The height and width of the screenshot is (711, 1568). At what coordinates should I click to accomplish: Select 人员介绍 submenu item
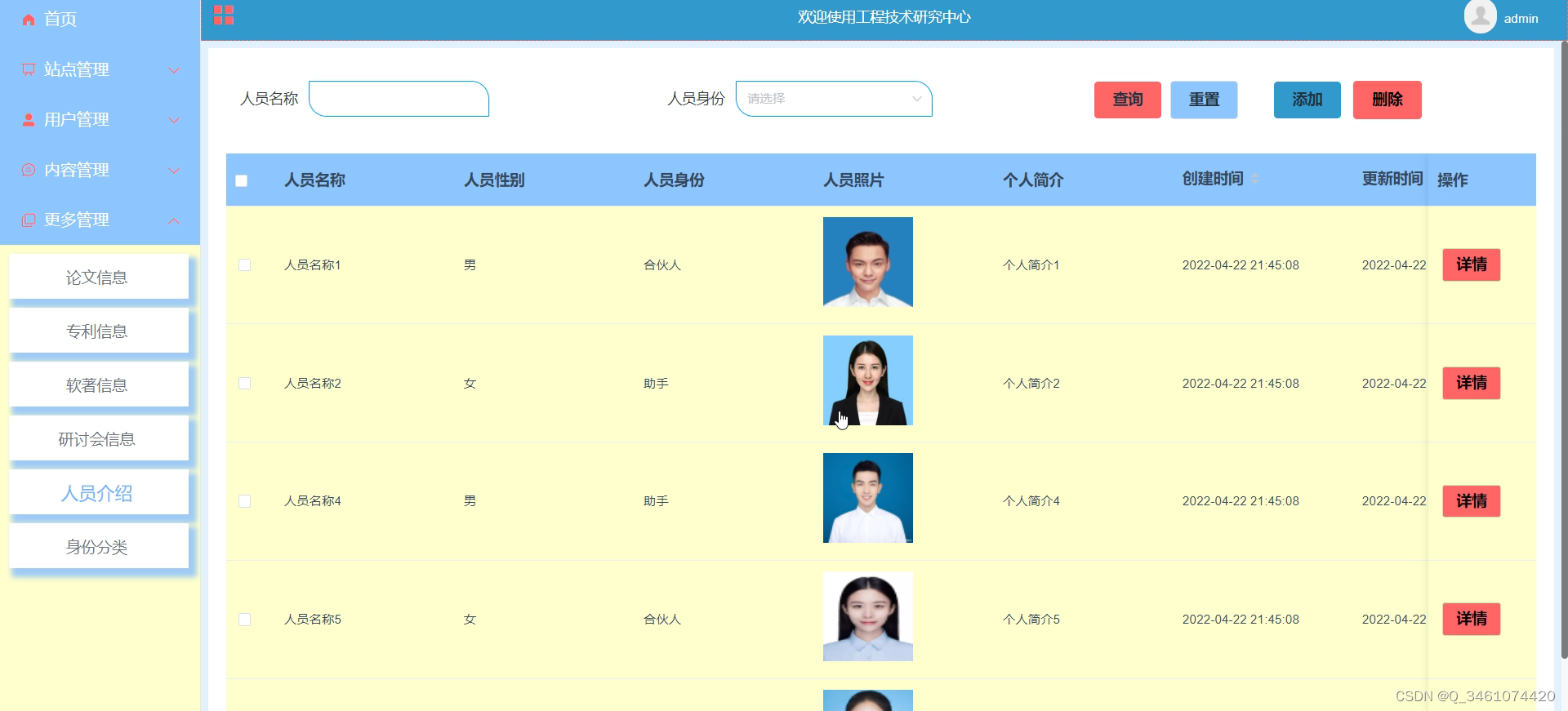[99, 493]
